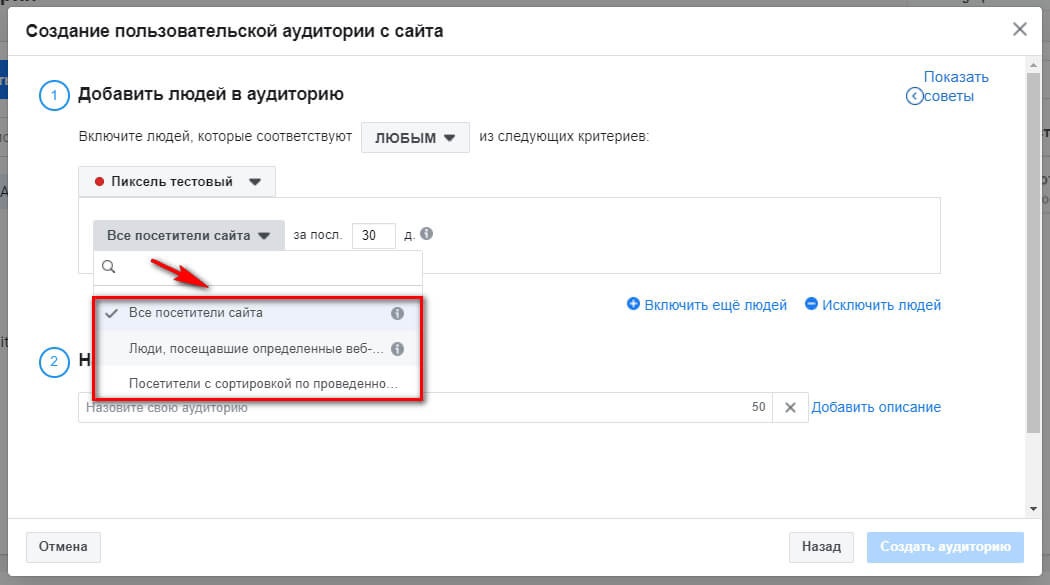Open the Добавить описание link
The image size is (1050, 585).
pyautogui.click(x=875, y=407)
